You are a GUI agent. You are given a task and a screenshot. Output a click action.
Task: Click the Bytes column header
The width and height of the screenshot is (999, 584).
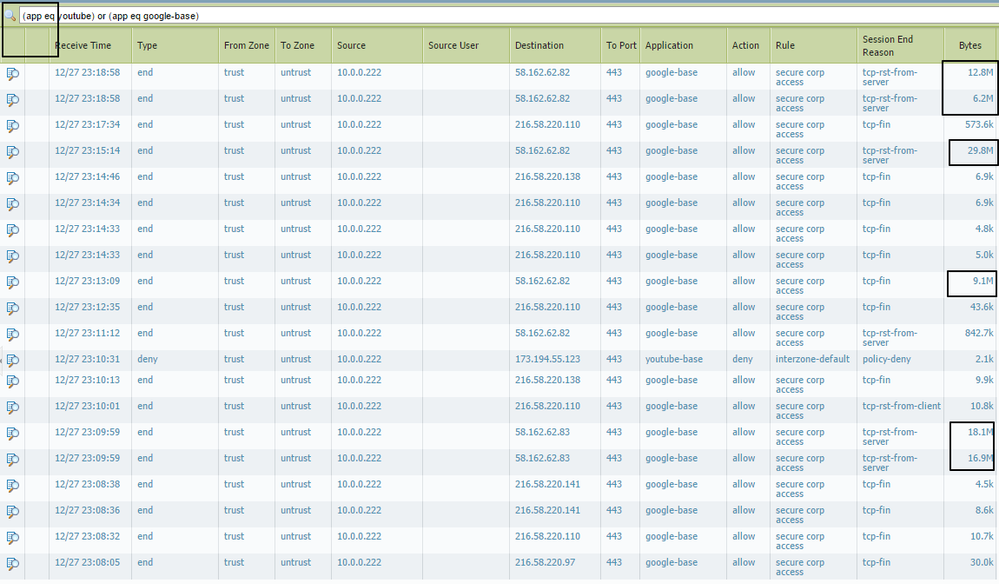[970, 46]
